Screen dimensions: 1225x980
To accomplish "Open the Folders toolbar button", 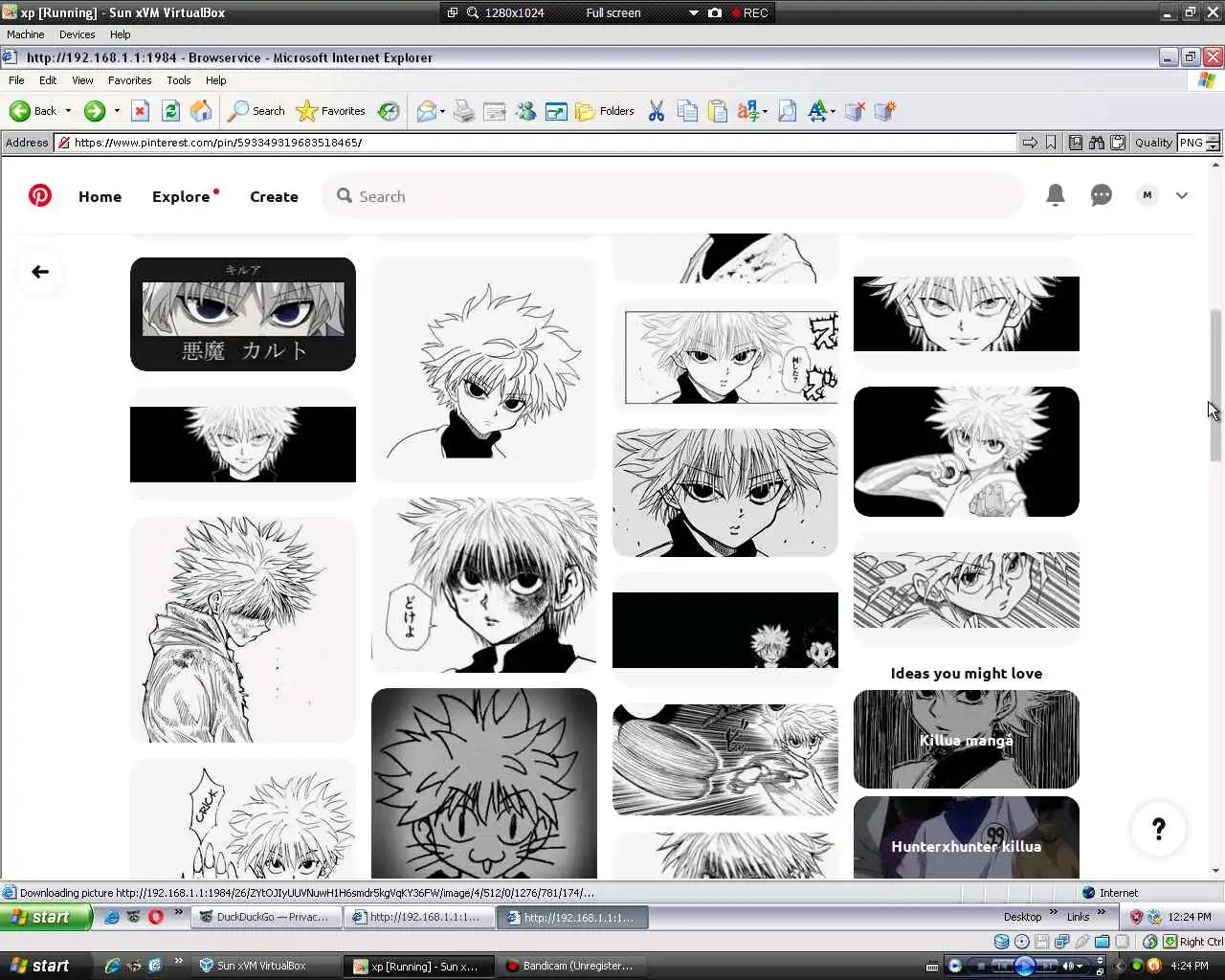I will click(605, 111).
